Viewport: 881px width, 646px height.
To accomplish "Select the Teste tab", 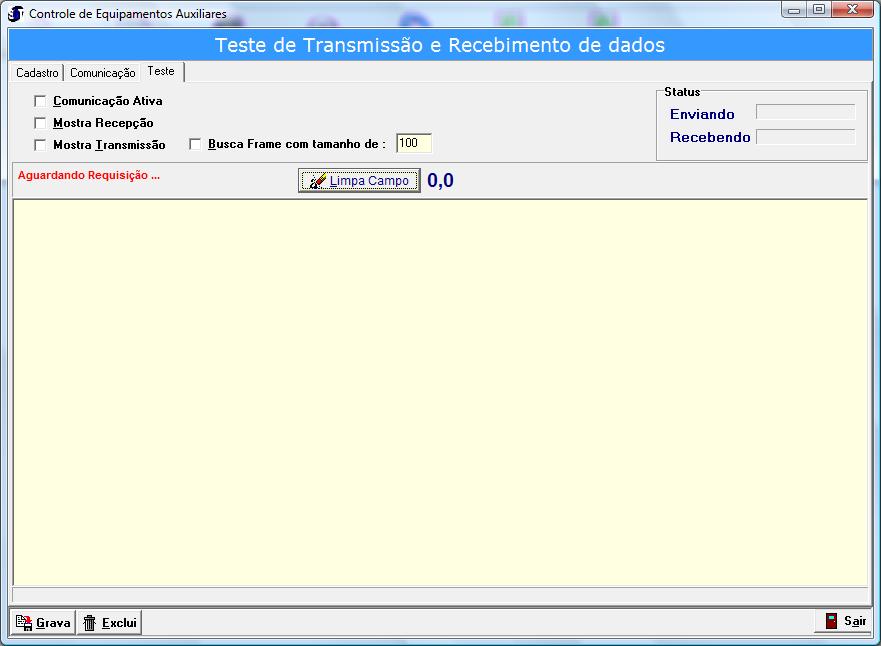I will click(161, 72).
